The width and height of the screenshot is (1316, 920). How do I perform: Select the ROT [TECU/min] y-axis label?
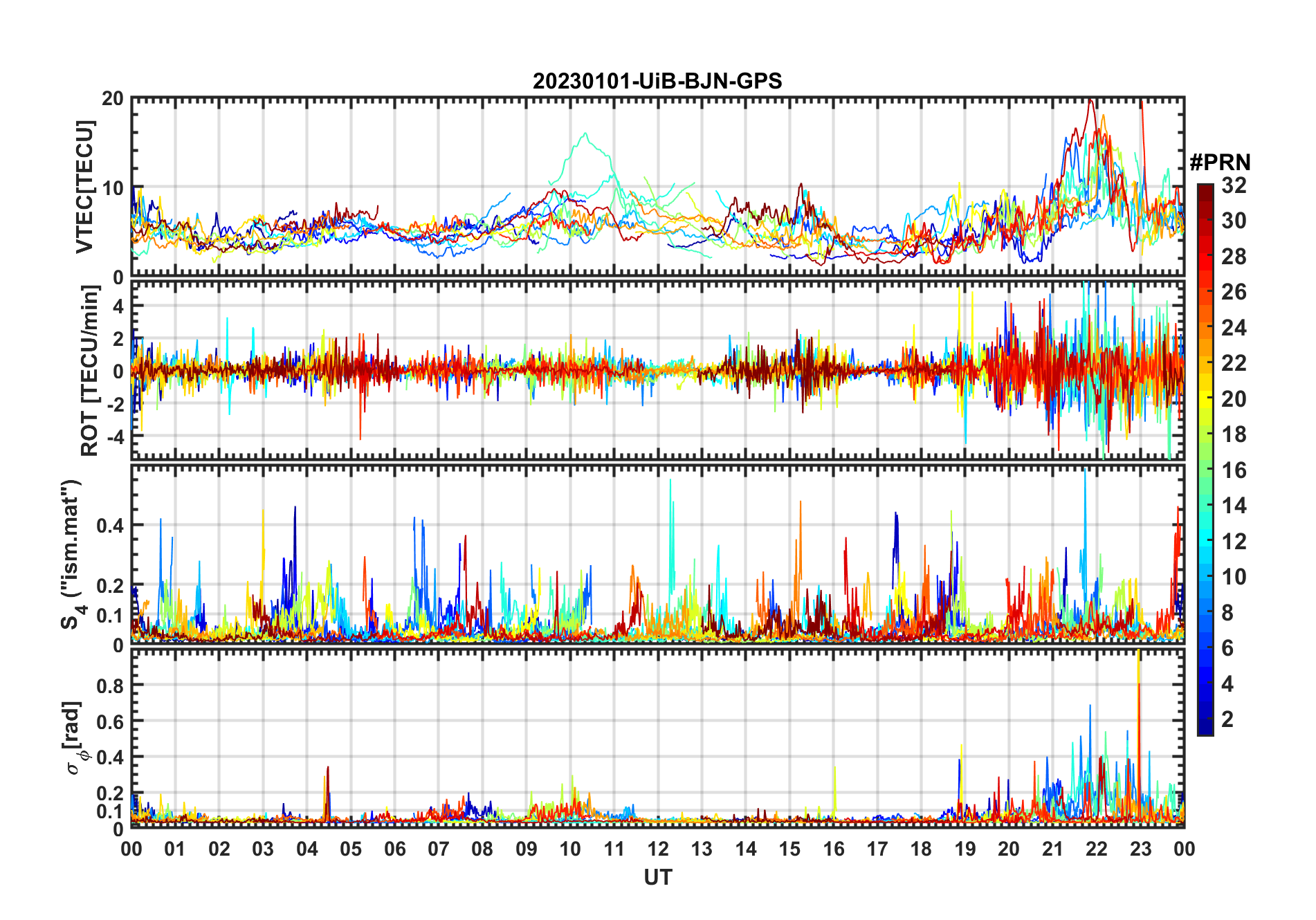[90, 371]
